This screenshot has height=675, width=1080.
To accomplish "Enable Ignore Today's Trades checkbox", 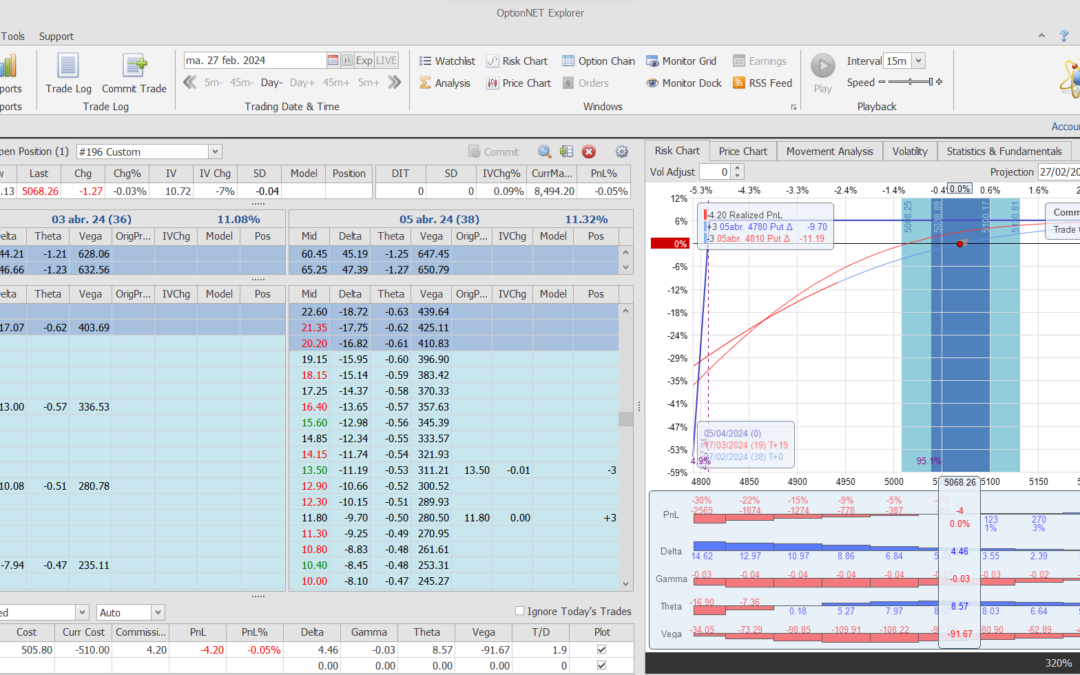I will (x=519, y=611).
